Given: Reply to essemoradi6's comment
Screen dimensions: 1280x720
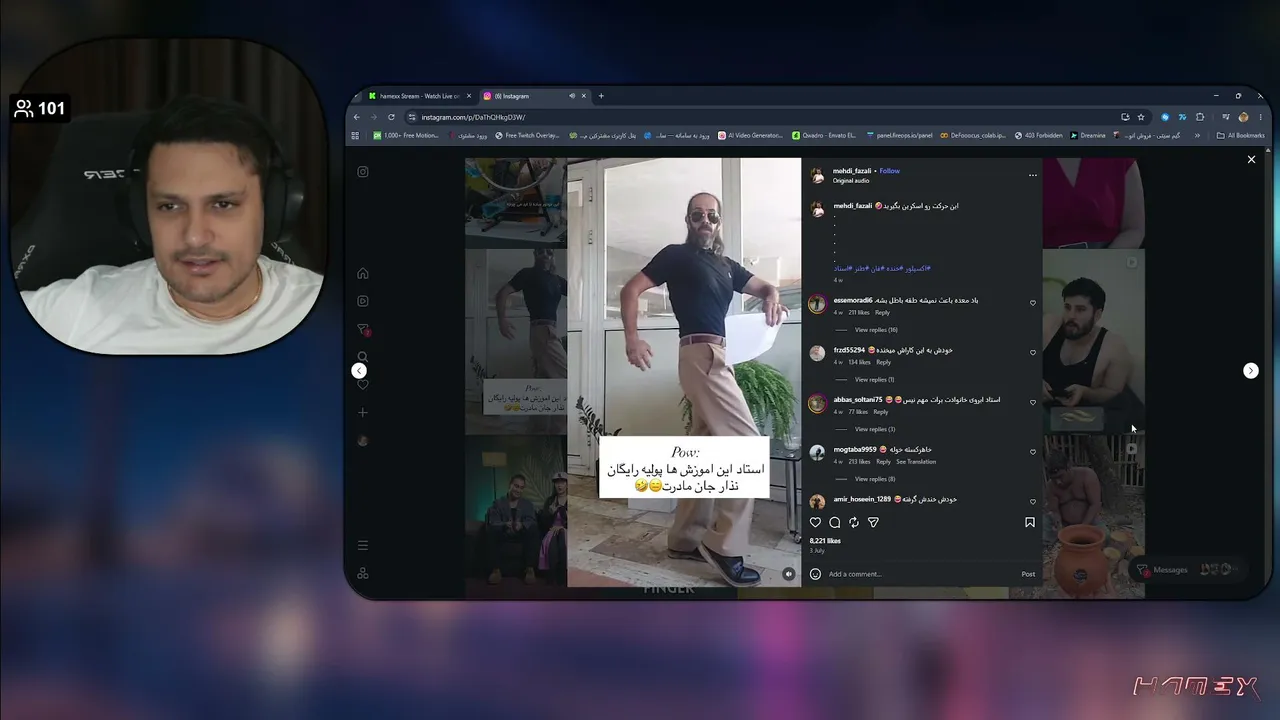Looking at the screenshot, I should click(882, 313).
